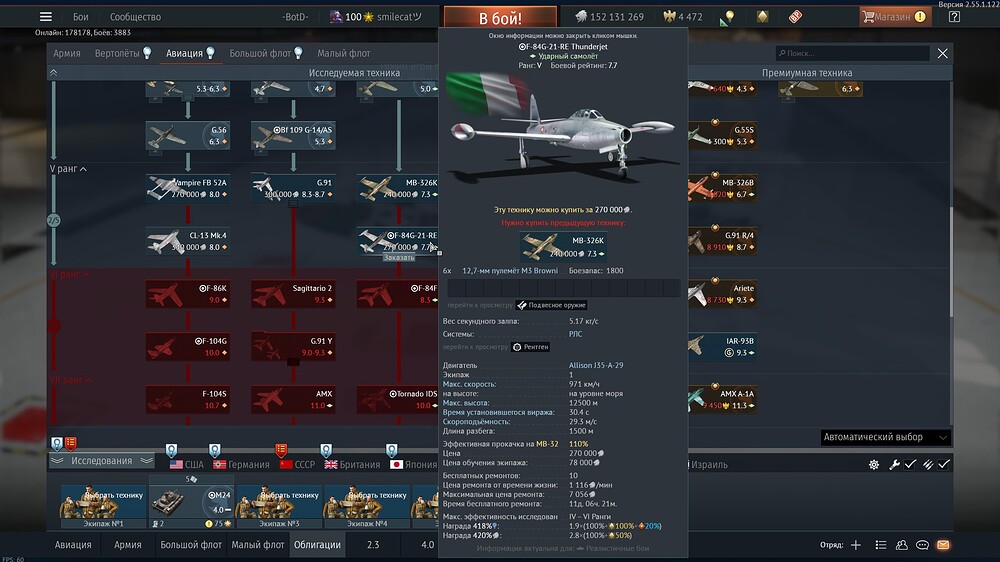Close the research tree window
The width and height of the screenshot is (1000, 562).
click(x=943, y=54)
